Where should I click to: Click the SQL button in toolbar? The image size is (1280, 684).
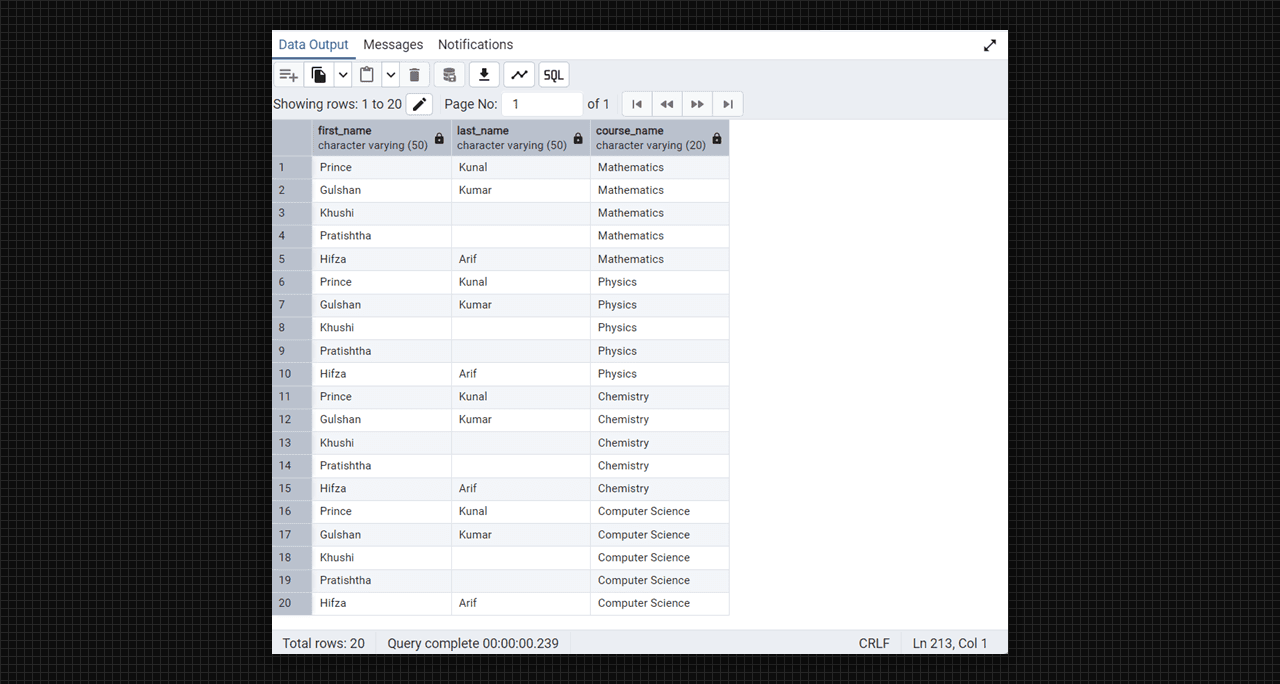pyautogui.click(x=554, y=75)
